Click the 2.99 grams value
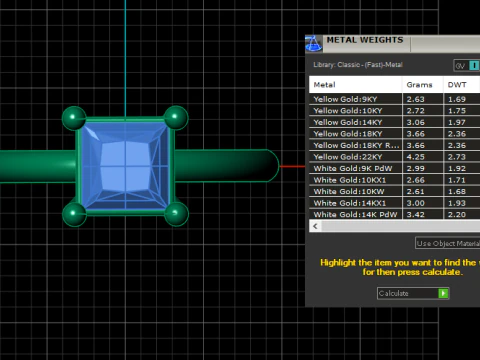Image resolution: width=480 pixels, height=360 pixels. pos(415,169)
